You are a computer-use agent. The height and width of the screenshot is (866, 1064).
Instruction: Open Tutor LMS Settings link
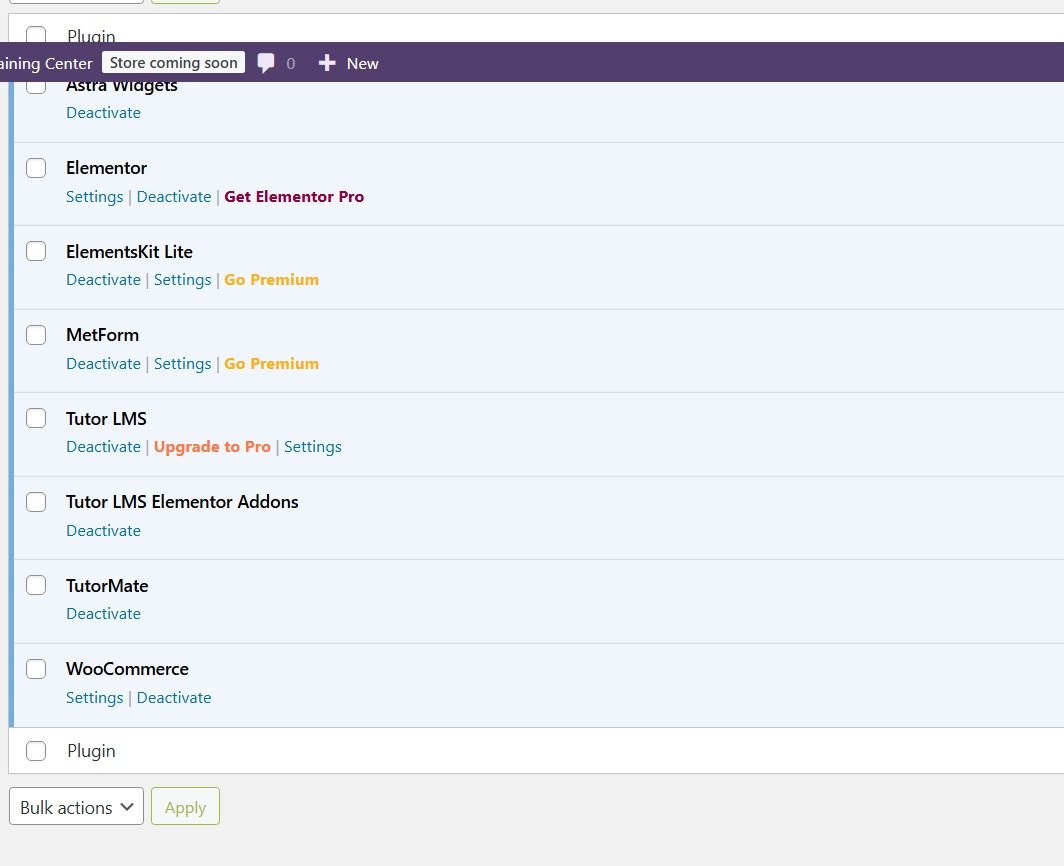click(x=312, y=447)
